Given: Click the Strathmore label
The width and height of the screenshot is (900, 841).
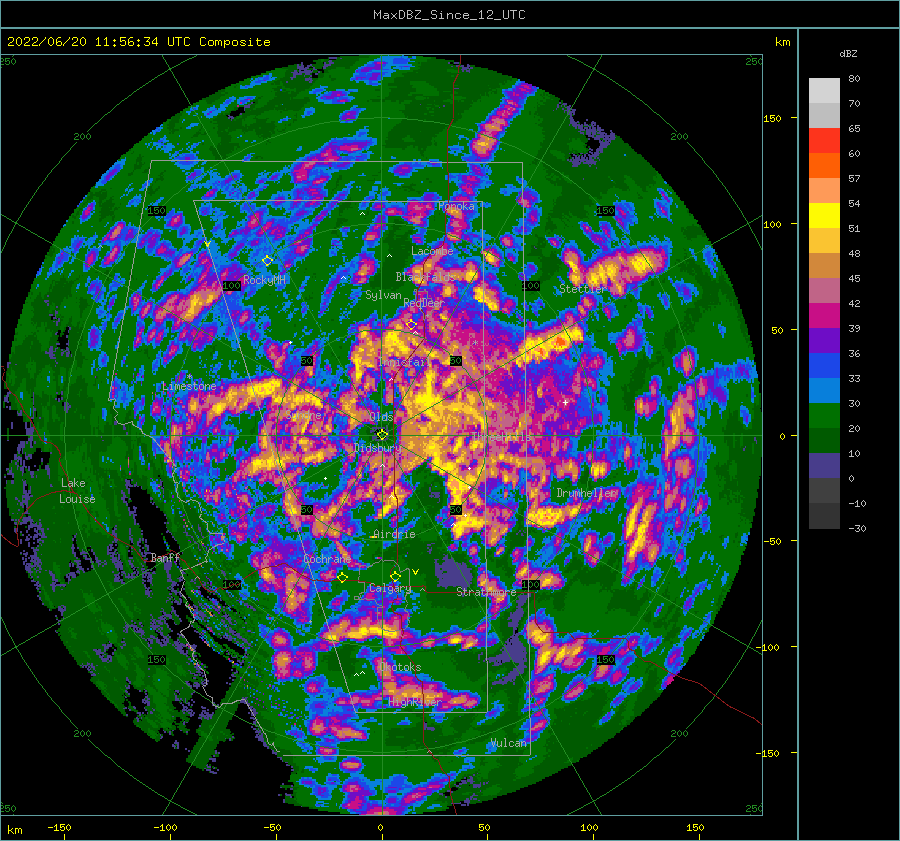Looking at the screenshot, I should tap(486, 592).
